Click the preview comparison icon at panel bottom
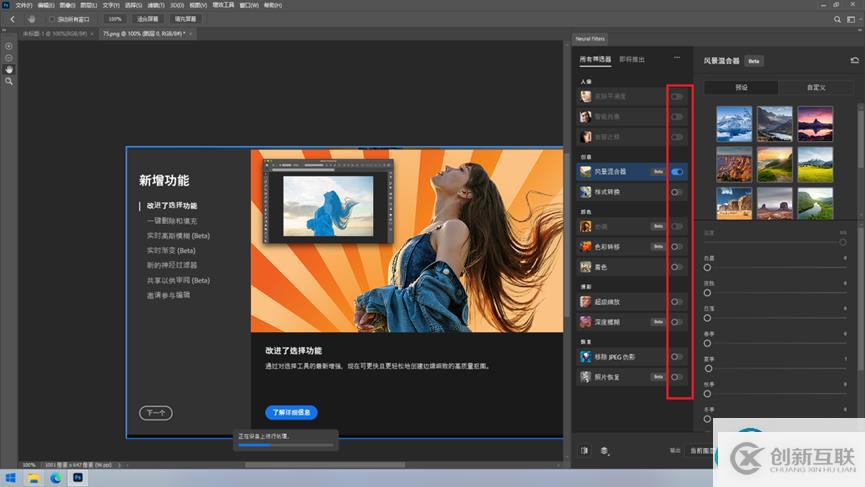Image resolution: width=865 pixels, height=487 pixels. [585, 451]
